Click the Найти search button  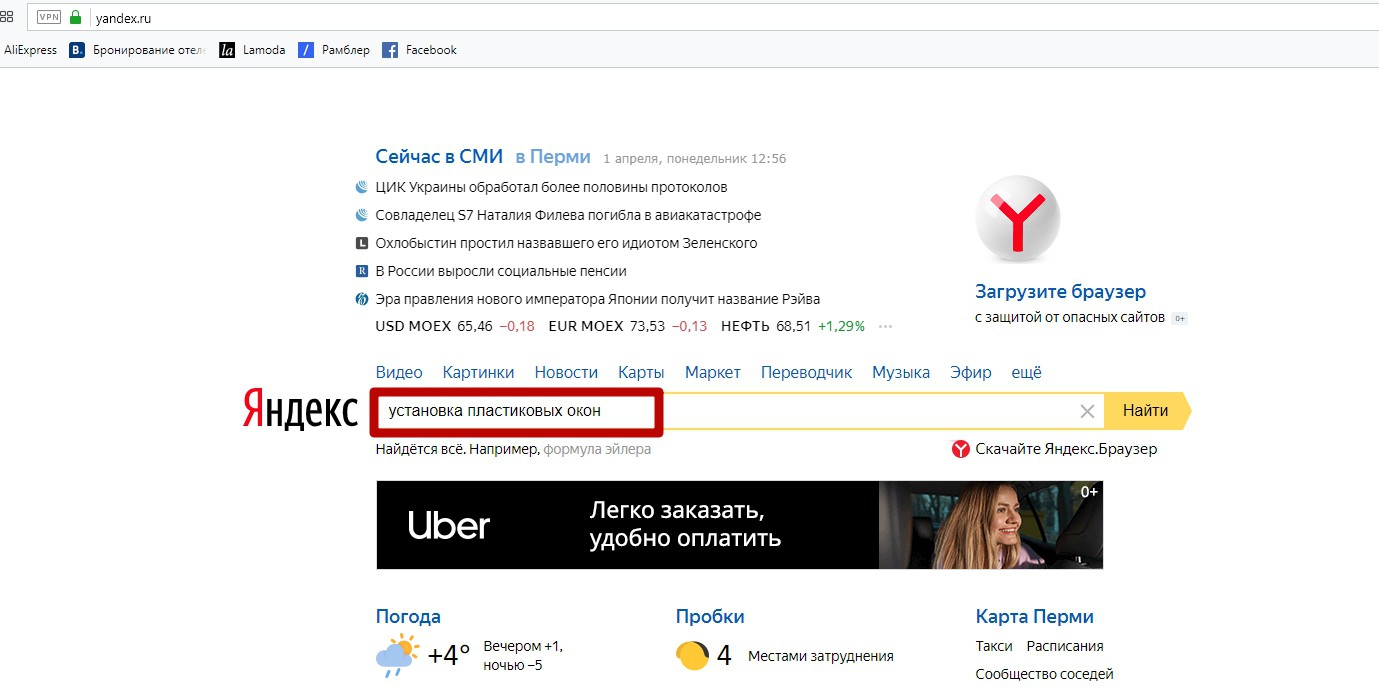coord(1146,411)
